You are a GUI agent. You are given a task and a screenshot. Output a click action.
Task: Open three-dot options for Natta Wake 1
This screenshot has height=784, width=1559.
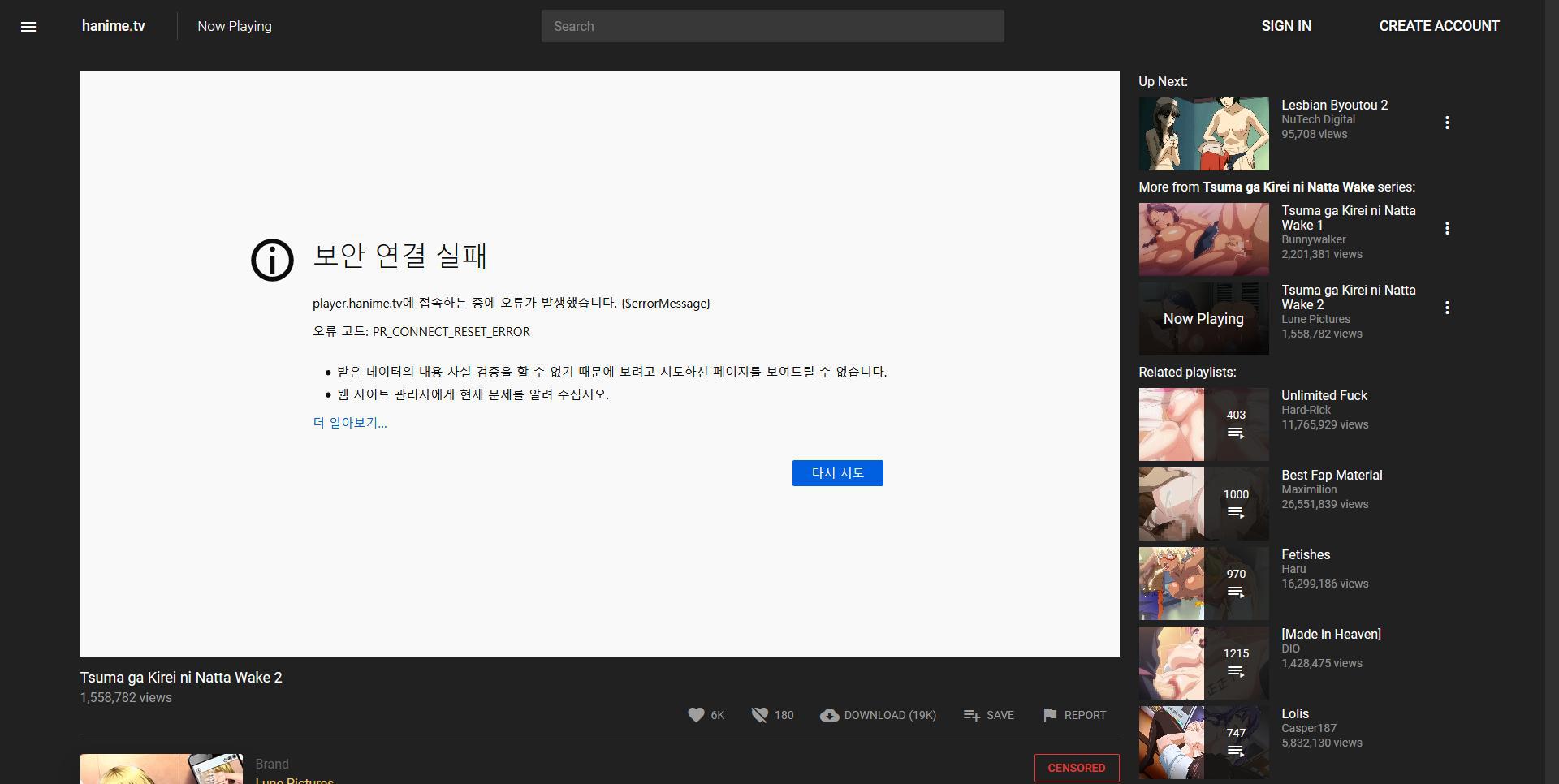(1447, 228)
